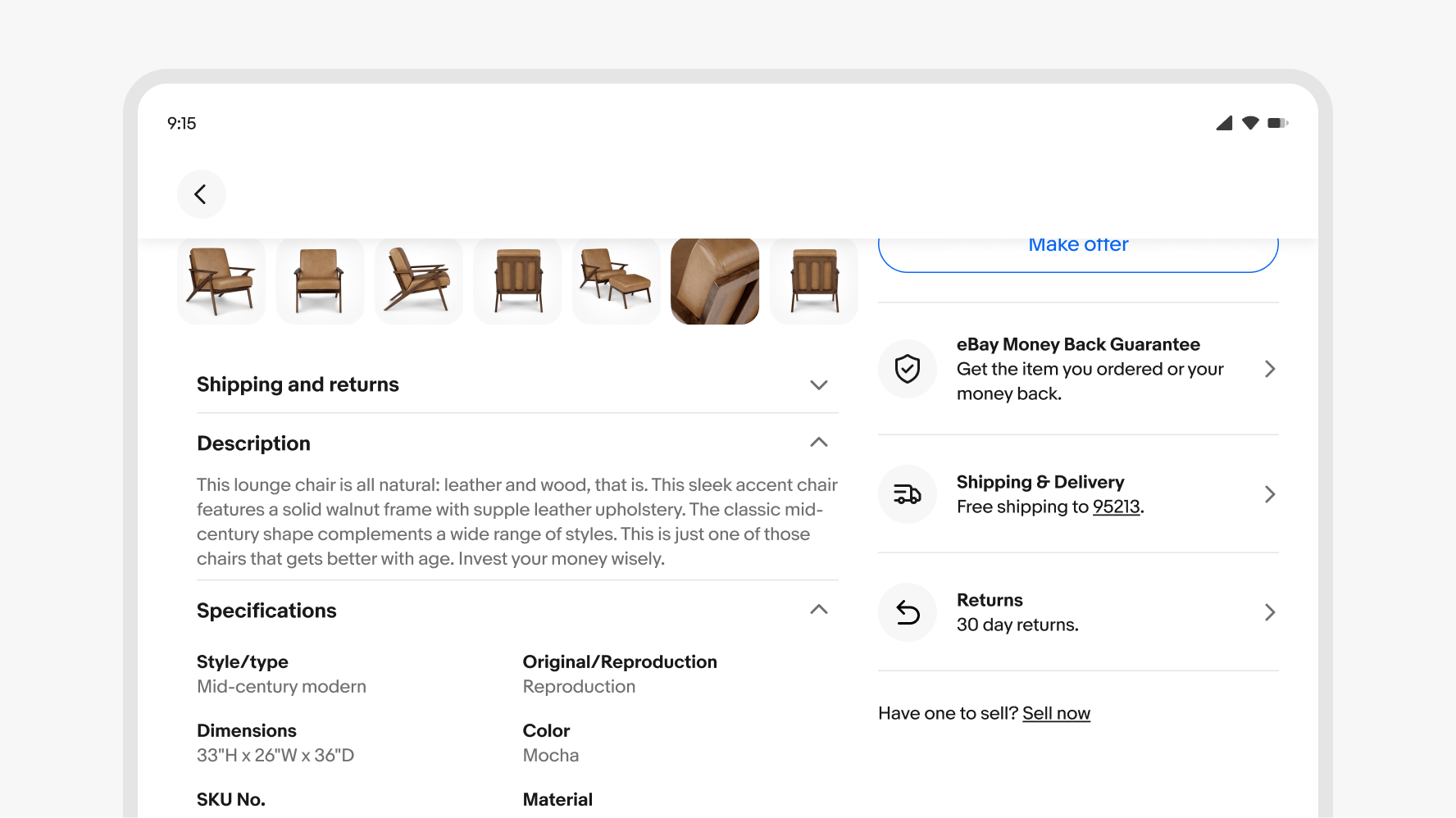The height and width of the screenshot is (818, 1456).
Task: Select the leather close-up thumbnail
Action: pyautogui.click(x=715, y=281)
